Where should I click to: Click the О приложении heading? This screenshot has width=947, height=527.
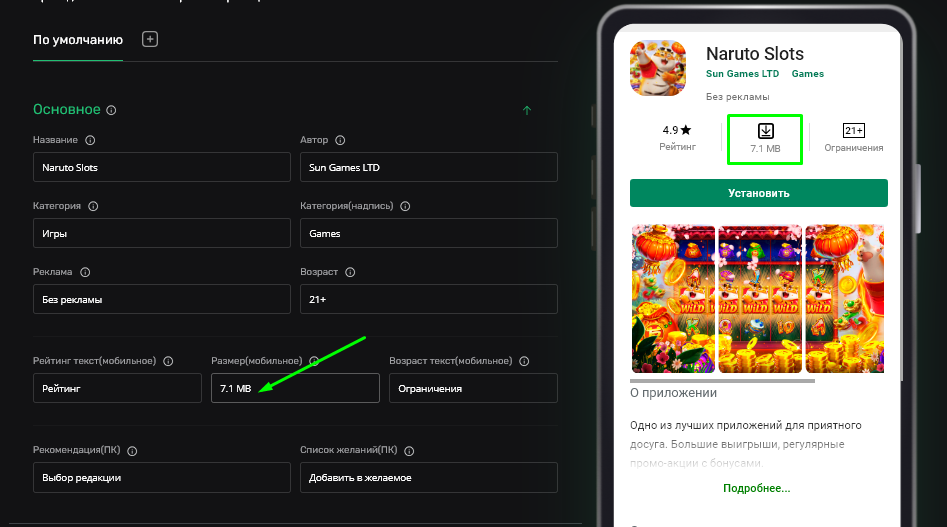point(673,393)
